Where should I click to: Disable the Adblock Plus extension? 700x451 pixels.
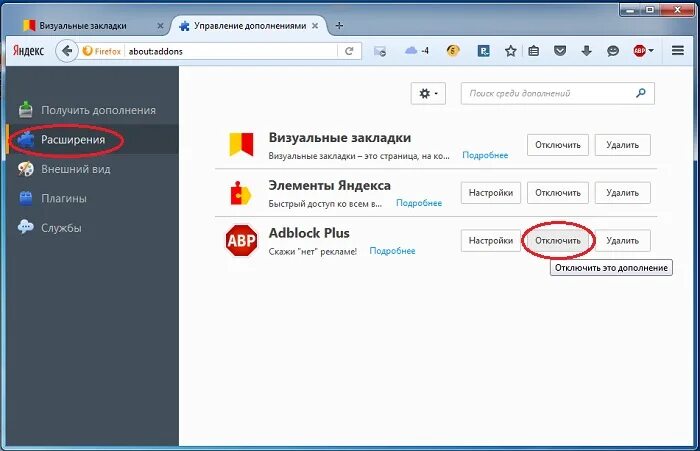(x=558, y=241)
